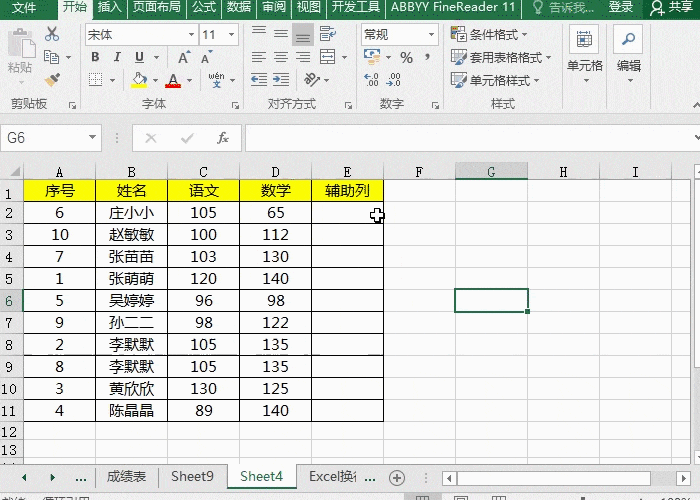The height and width of the screenshot is (500, 700).
Task: Click the 登录 sign-in button
Action: pyautogui.click(x=621, y=7)
